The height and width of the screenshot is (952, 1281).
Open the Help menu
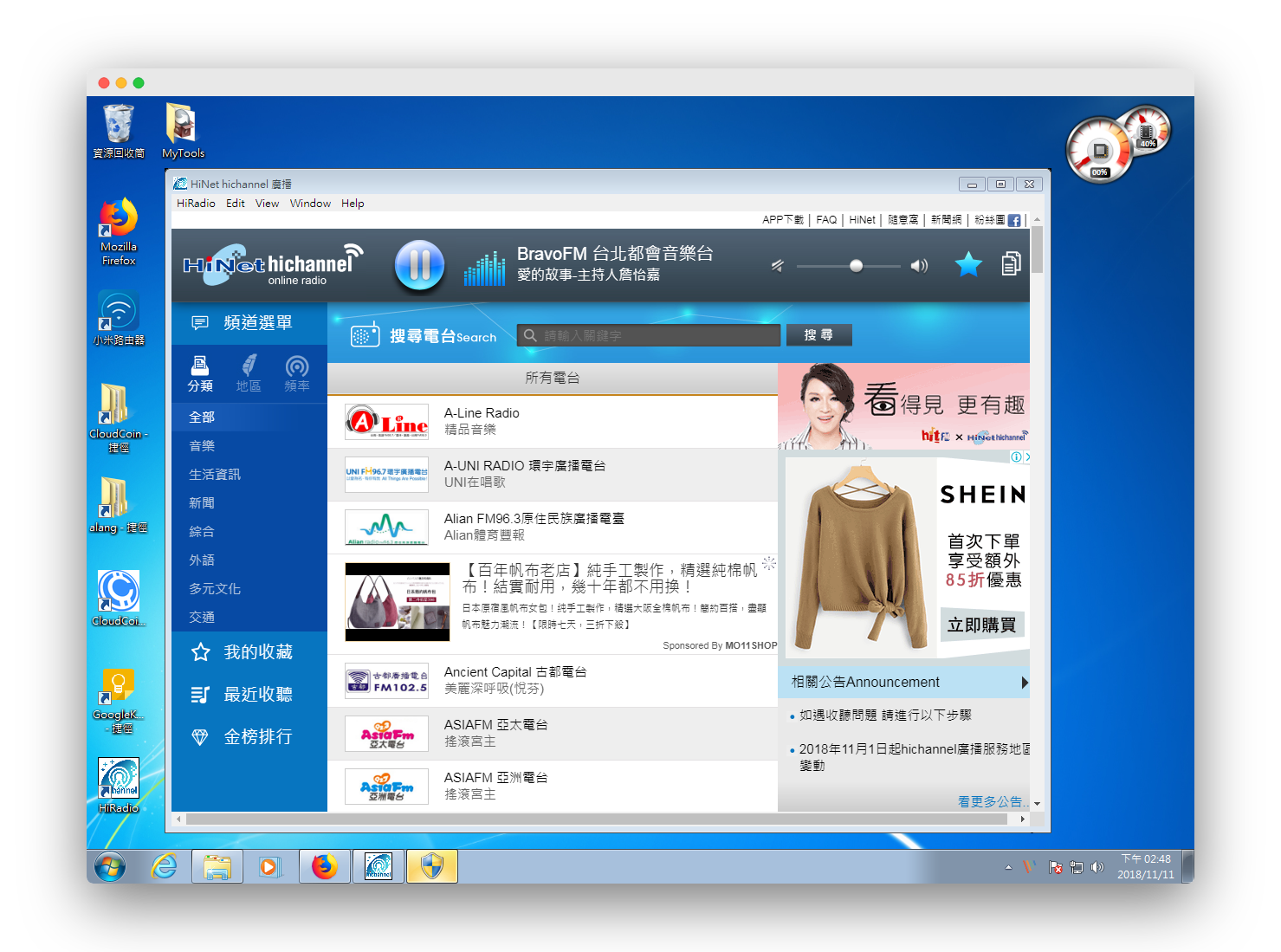(x=353, y=204)
